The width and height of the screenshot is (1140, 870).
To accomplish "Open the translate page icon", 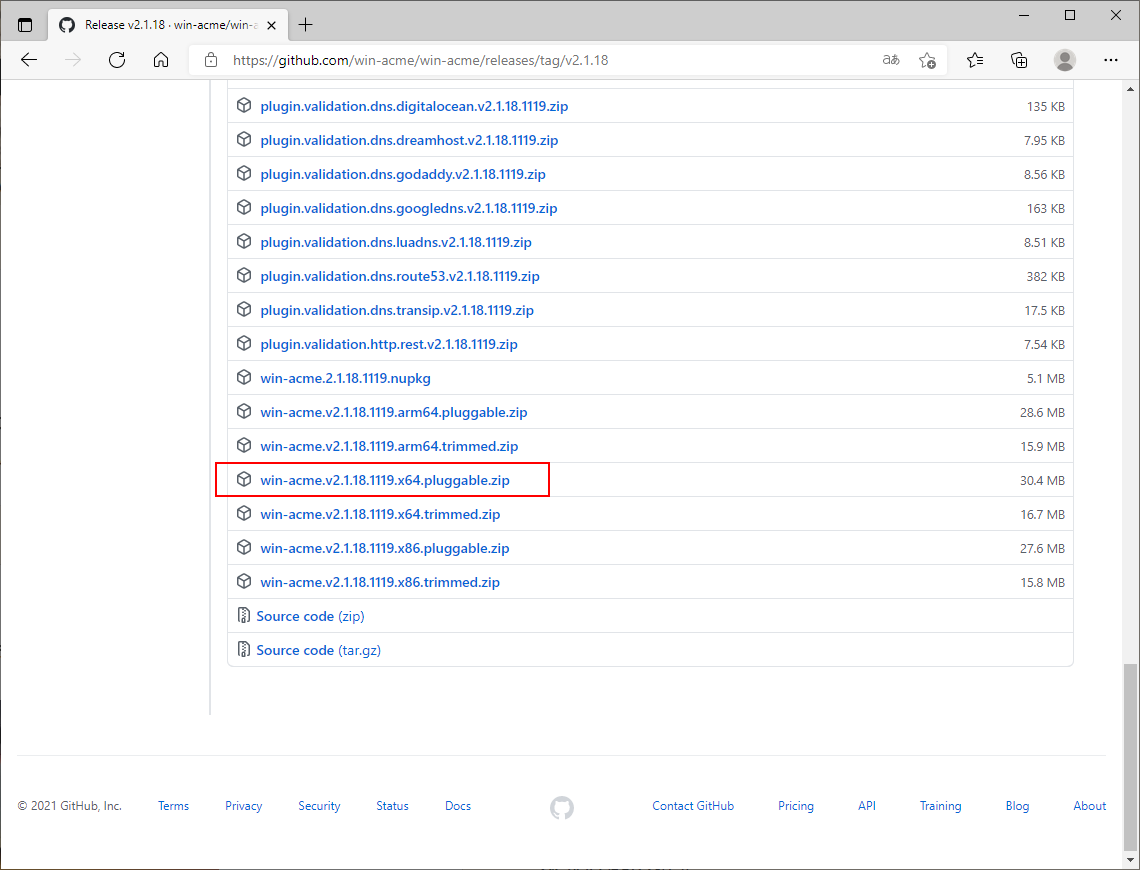I will point(891,60).
